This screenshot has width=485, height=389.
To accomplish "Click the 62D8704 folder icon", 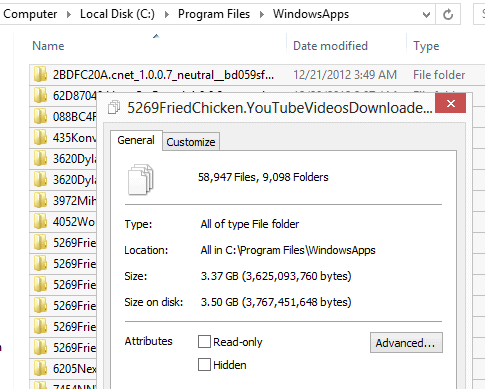I will [40, 96].
